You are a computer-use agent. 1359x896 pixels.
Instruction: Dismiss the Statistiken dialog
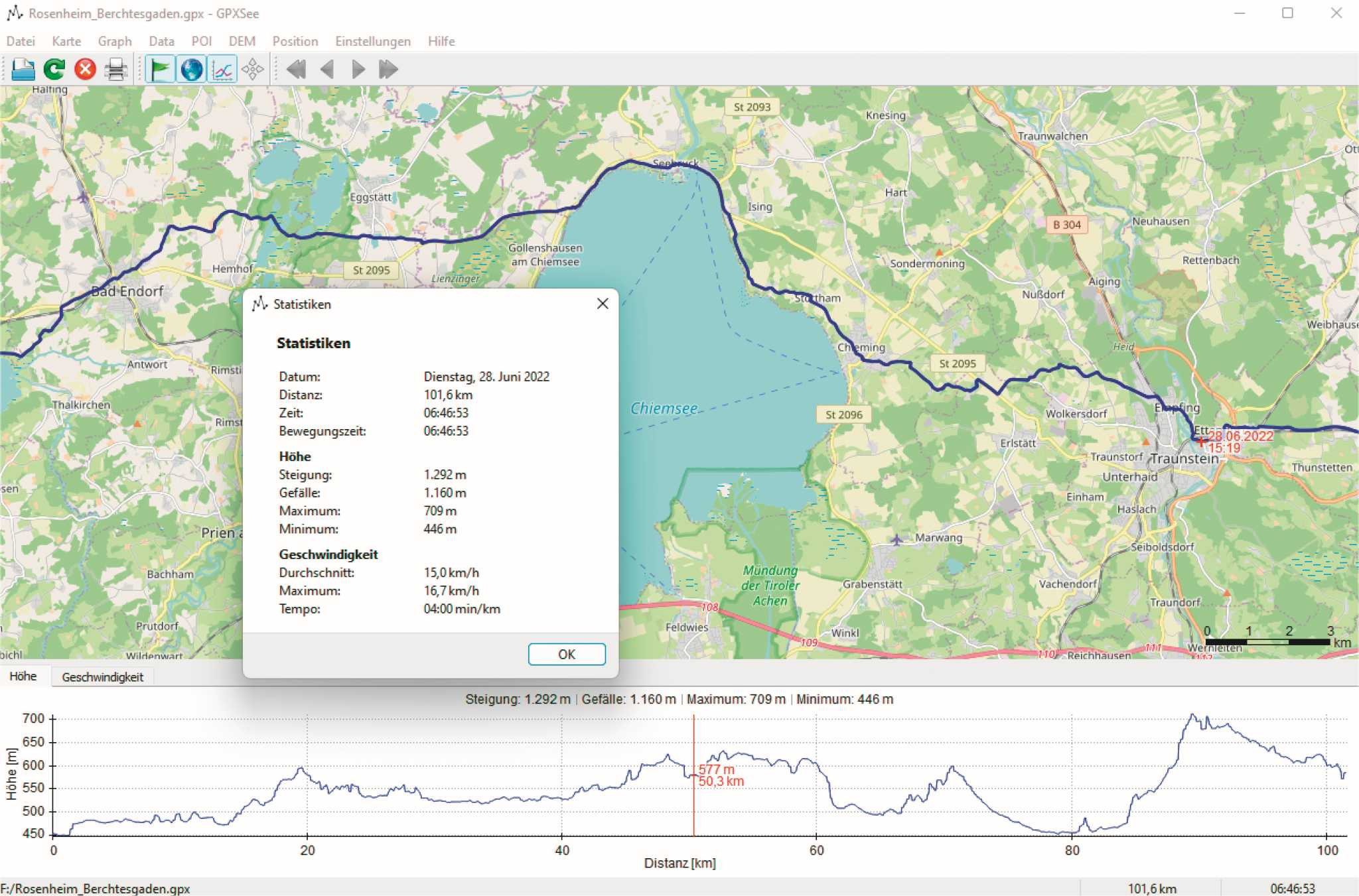pos(603,304)
